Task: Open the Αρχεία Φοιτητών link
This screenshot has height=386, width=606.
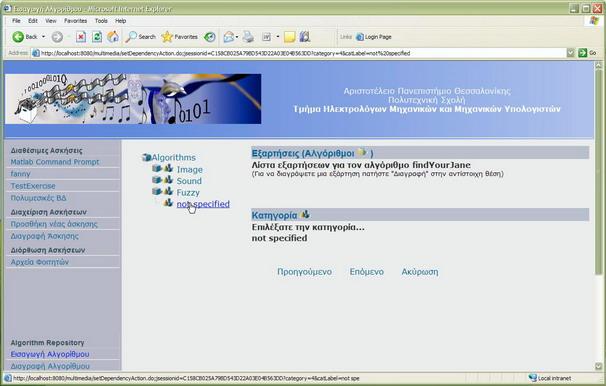Action: 39,262
